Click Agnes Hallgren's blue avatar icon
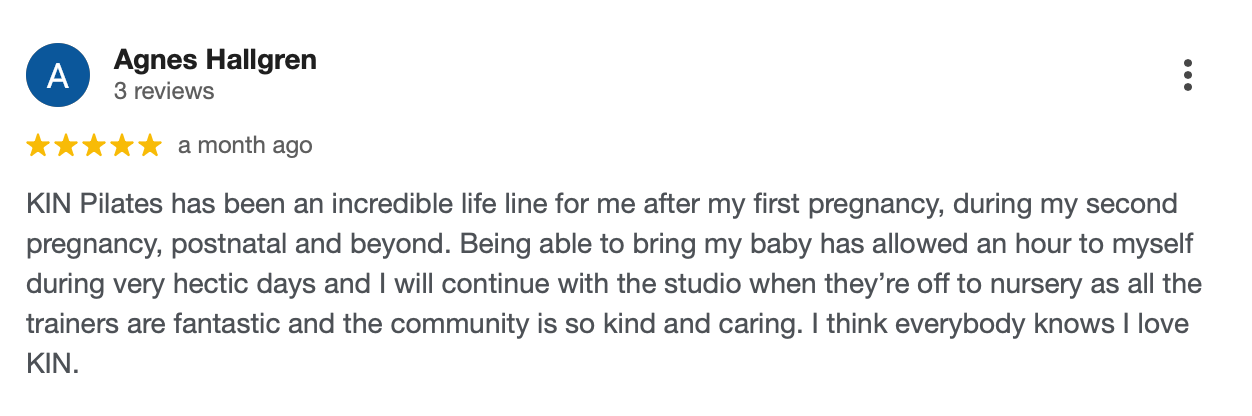The height and width of the screenshot is (416, 1252). (58, 75)
